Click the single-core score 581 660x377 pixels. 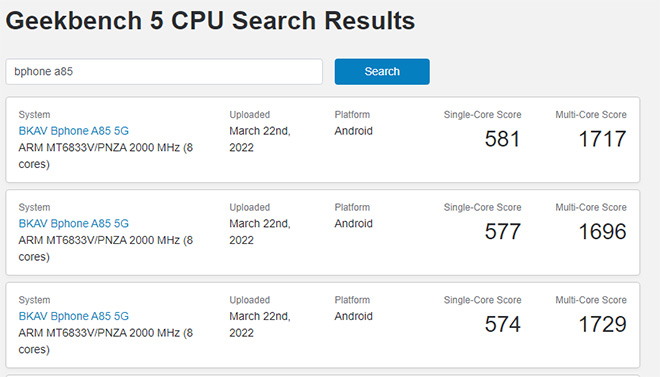502,139
